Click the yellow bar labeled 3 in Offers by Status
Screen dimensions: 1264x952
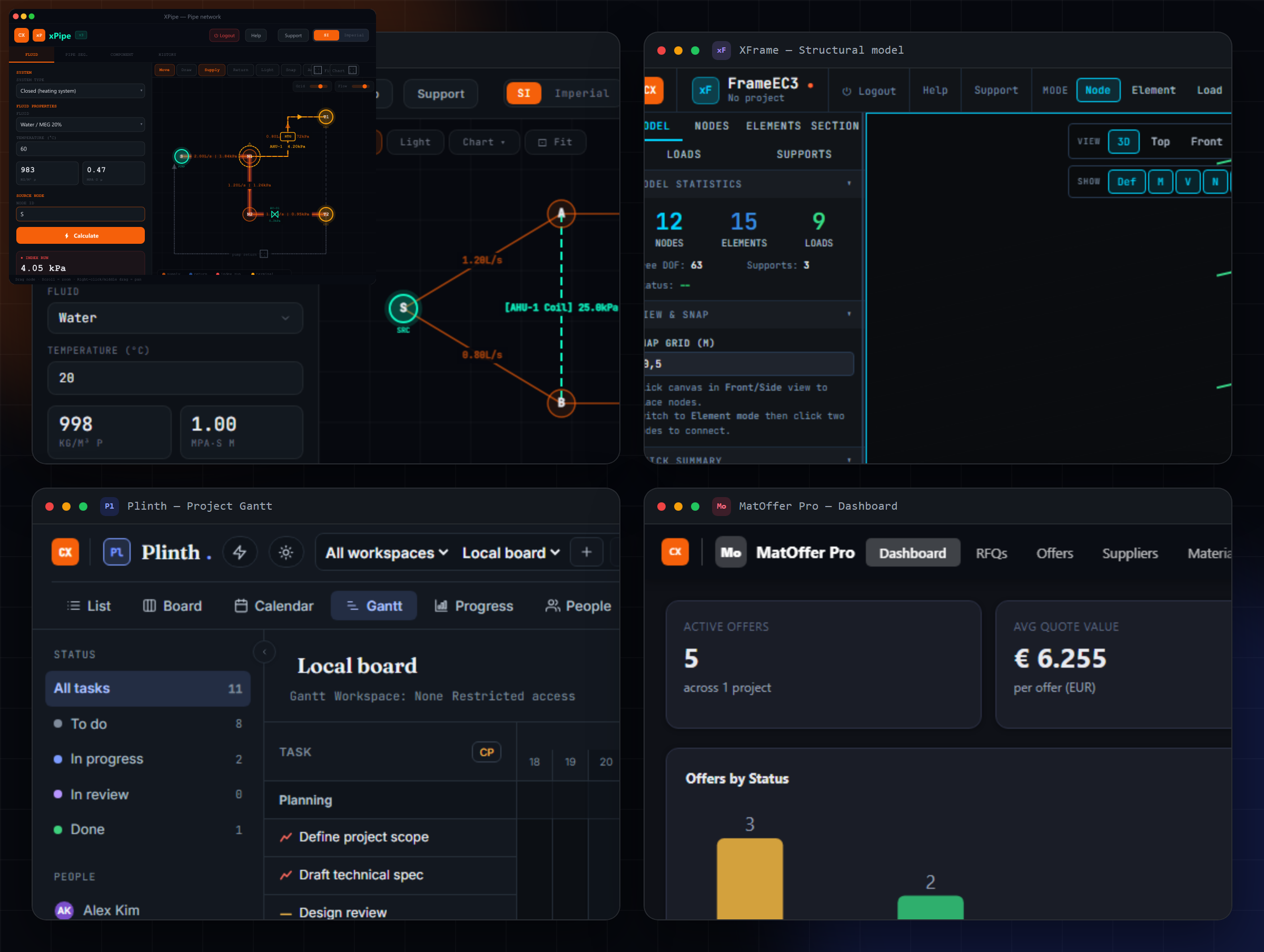750,879
